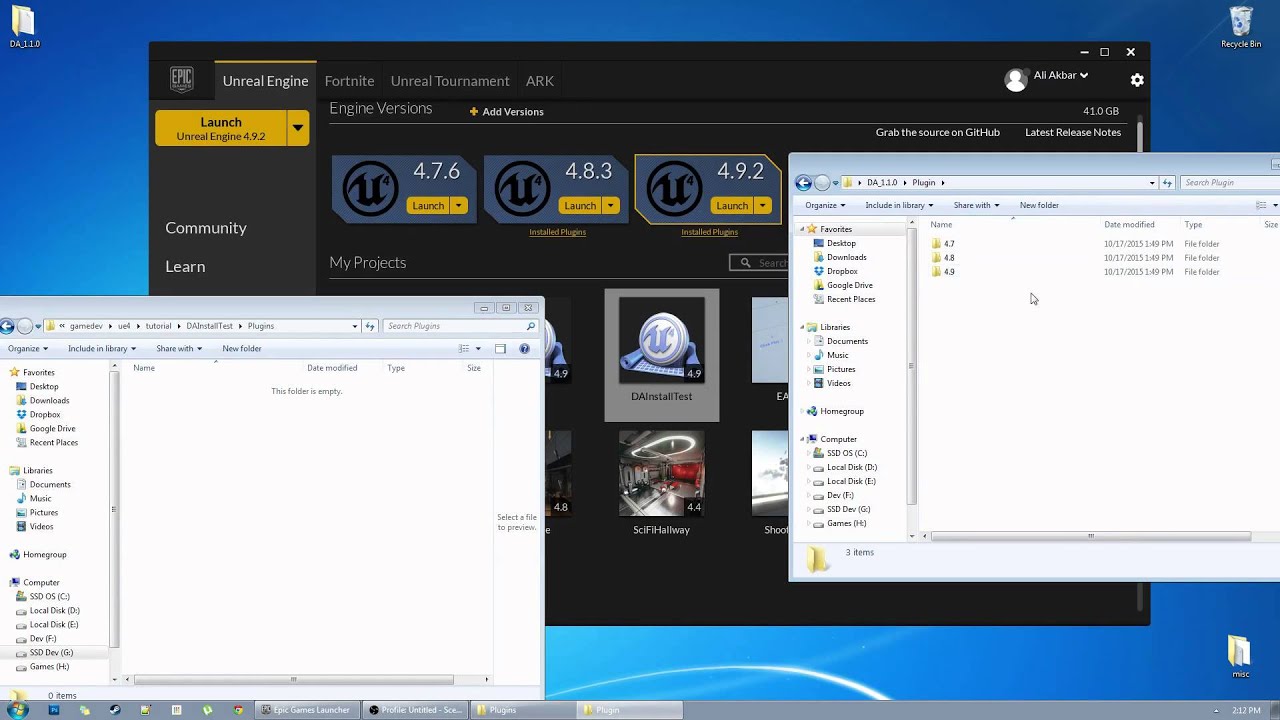Click the Windows Start orb

(x=17, y=710)
